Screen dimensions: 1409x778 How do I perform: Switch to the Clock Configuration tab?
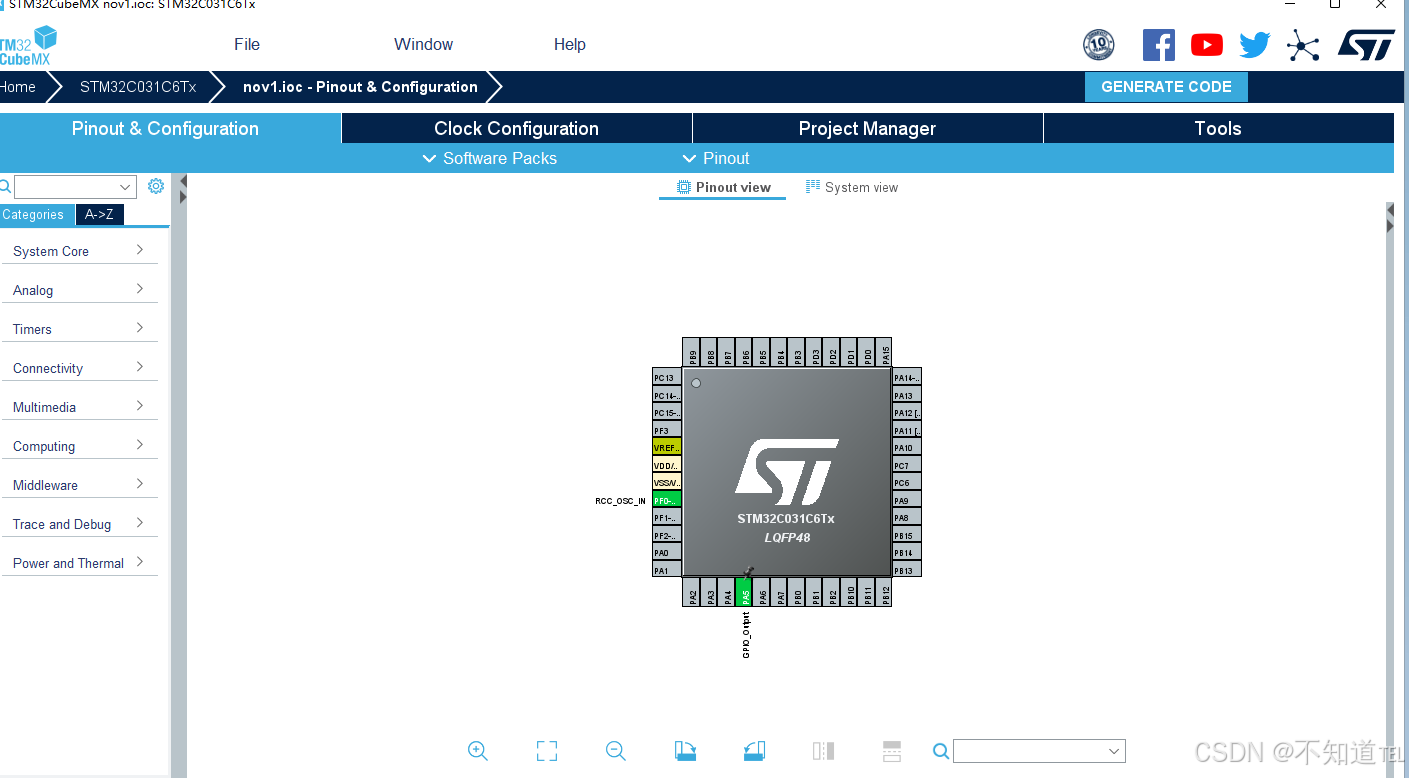[x=516, y=128]
